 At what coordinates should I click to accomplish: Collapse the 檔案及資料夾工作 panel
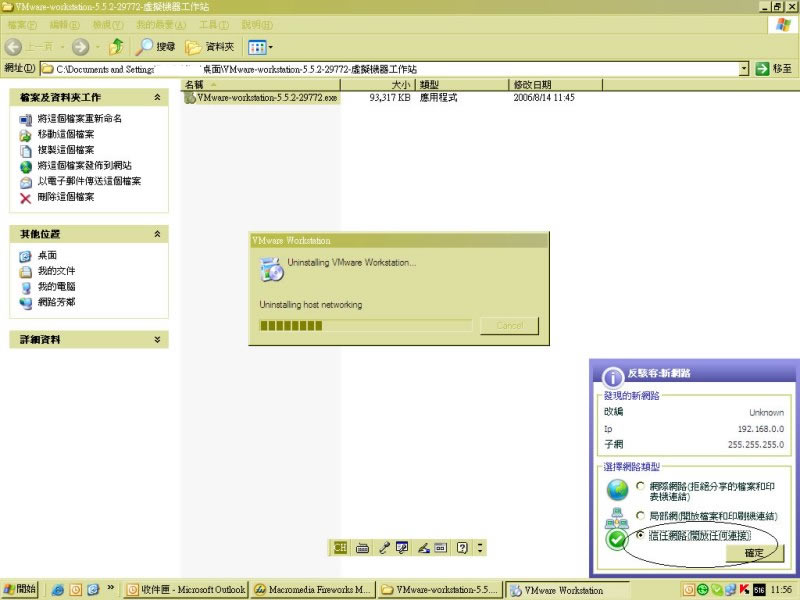click(157, 97)
